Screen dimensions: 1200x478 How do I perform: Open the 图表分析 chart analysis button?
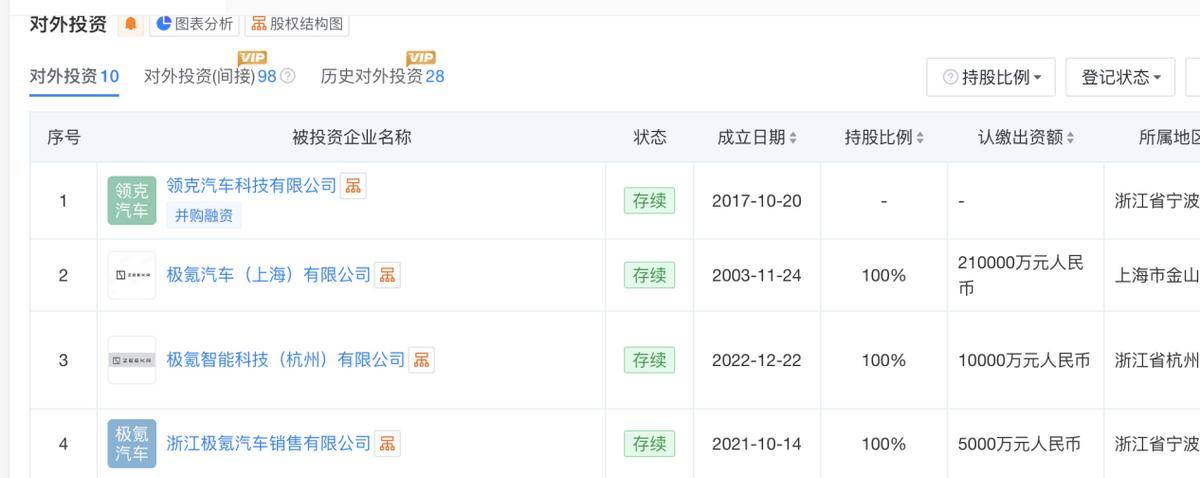coord(194,24)
